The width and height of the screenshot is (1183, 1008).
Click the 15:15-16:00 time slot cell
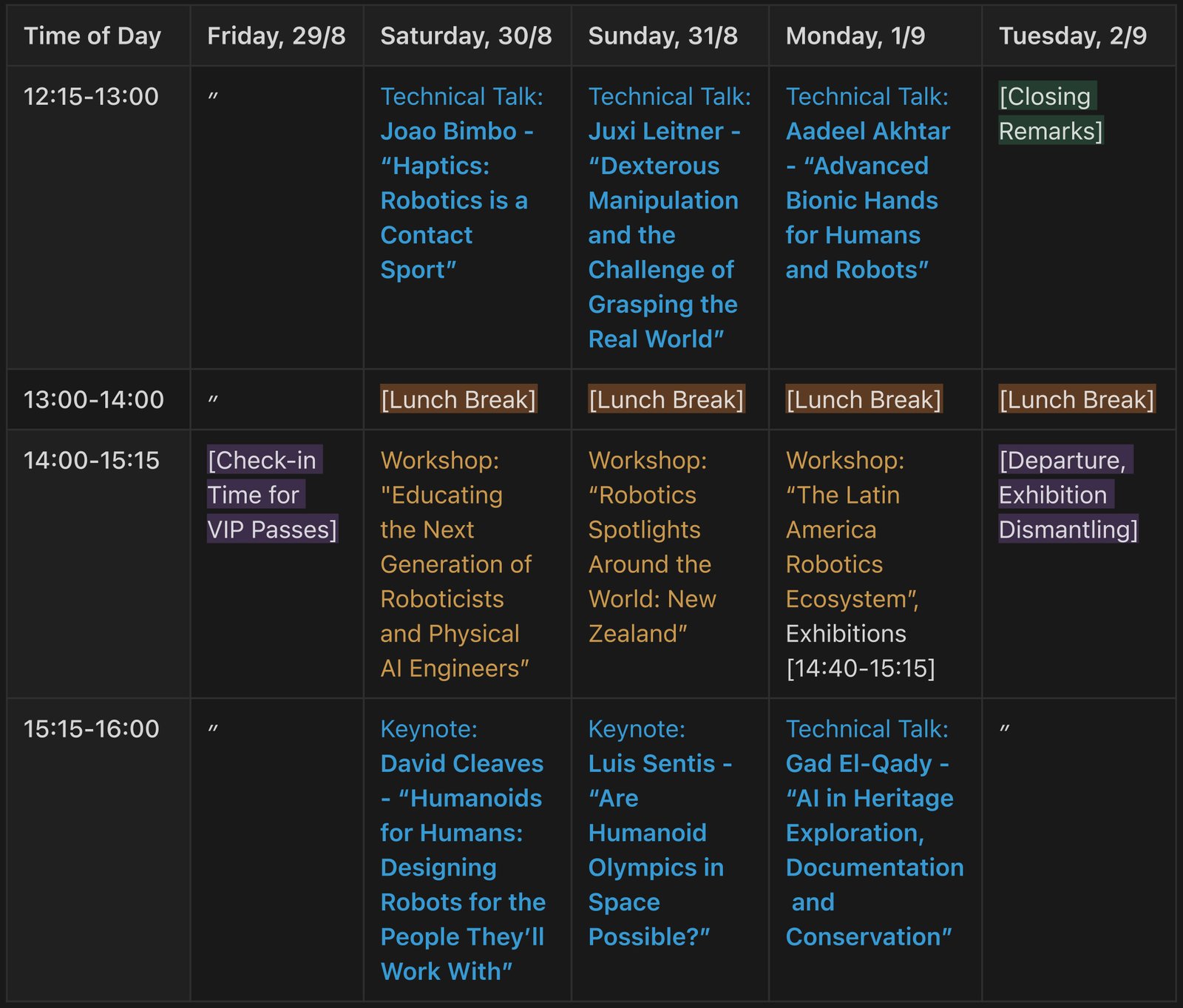(92, 728)
